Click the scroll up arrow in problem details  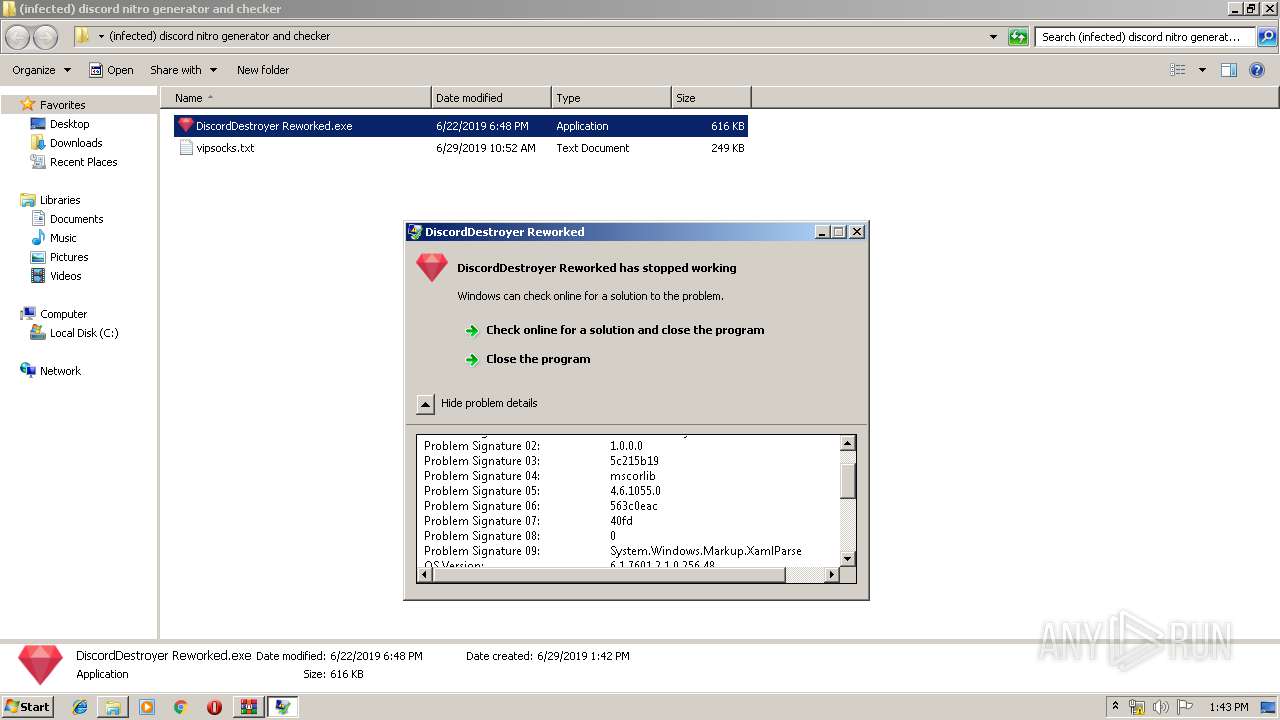pos(848,444)
